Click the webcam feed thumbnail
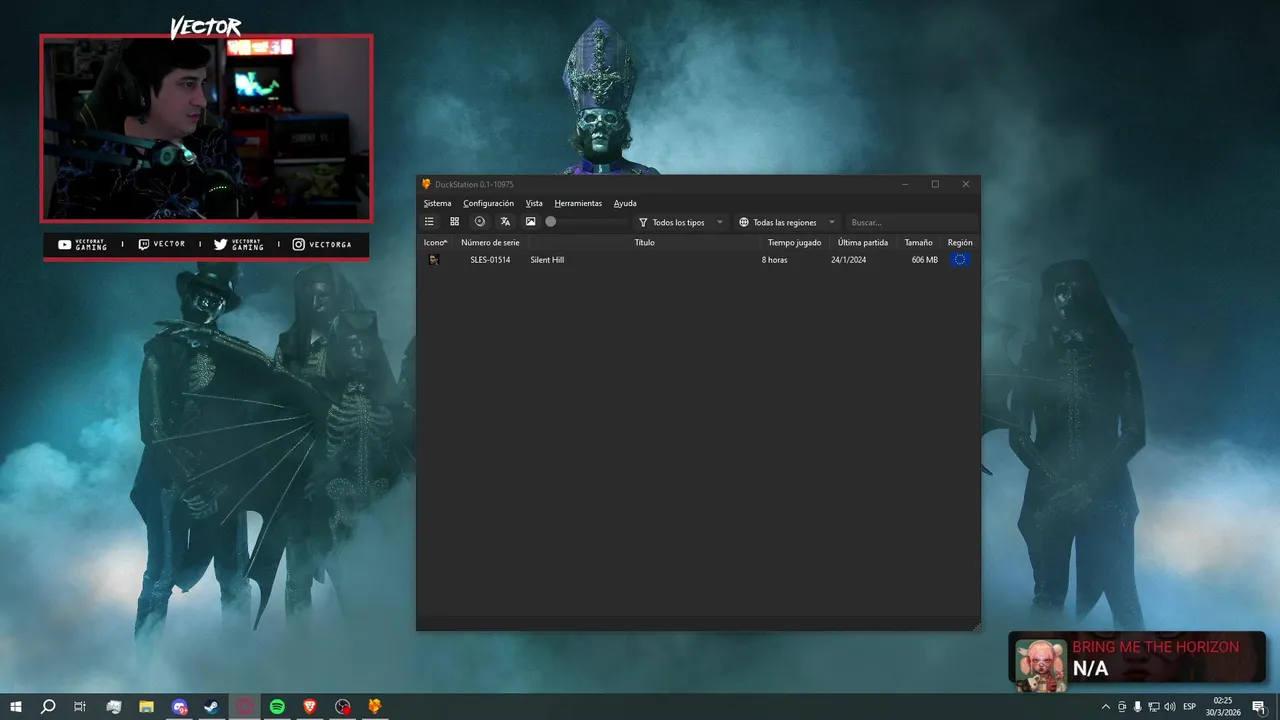1280x720 pixels. click(206, 128)
